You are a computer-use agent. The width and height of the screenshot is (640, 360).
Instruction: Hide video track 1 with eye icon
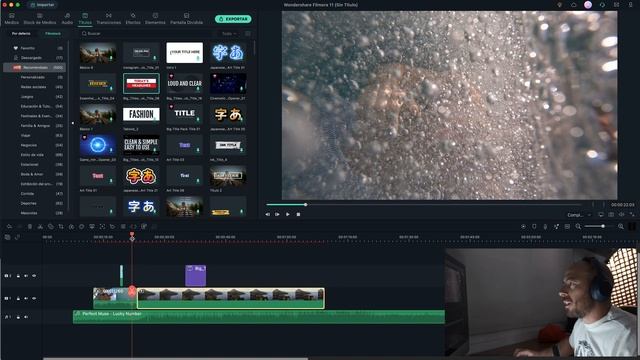pos(34,298)
